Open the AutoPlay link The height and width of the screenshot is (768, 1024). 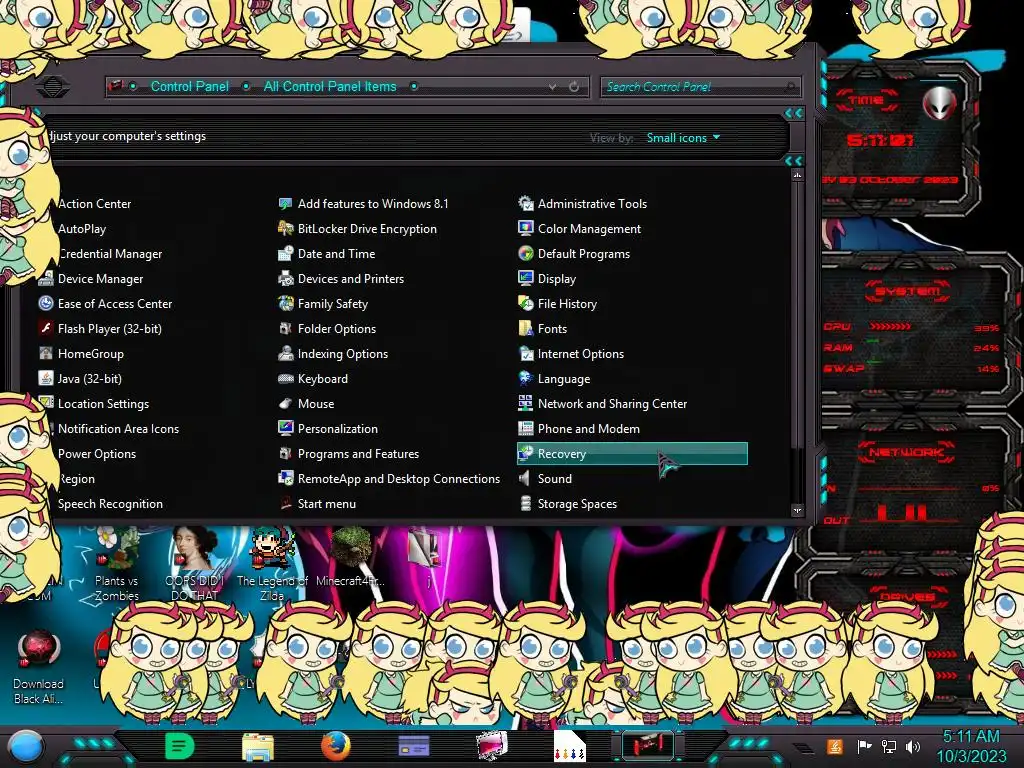[x=82, y=229]
